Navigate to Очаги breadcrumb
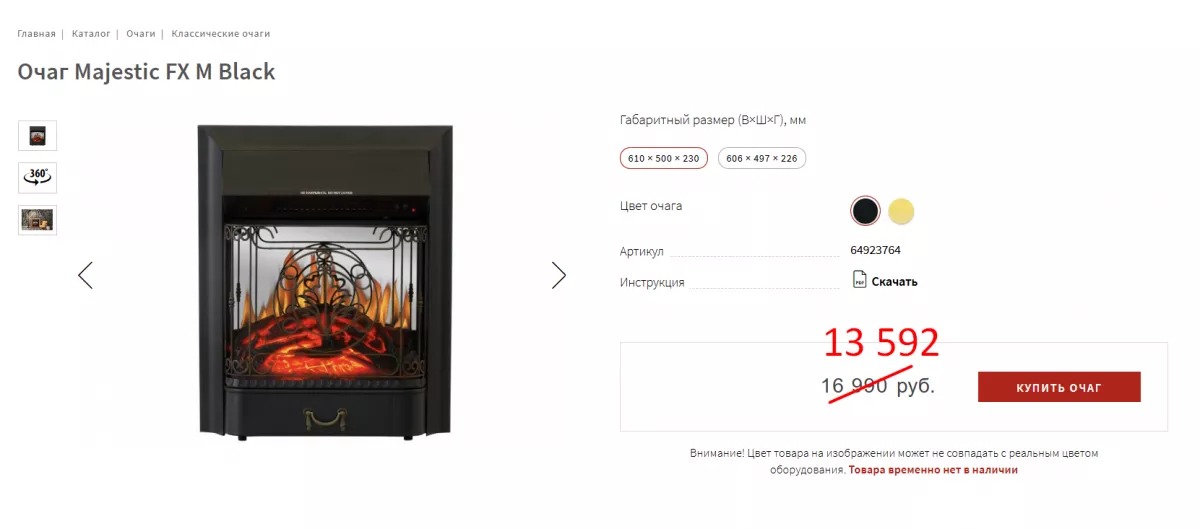1200x529 pixels. (x=141, y=33)
